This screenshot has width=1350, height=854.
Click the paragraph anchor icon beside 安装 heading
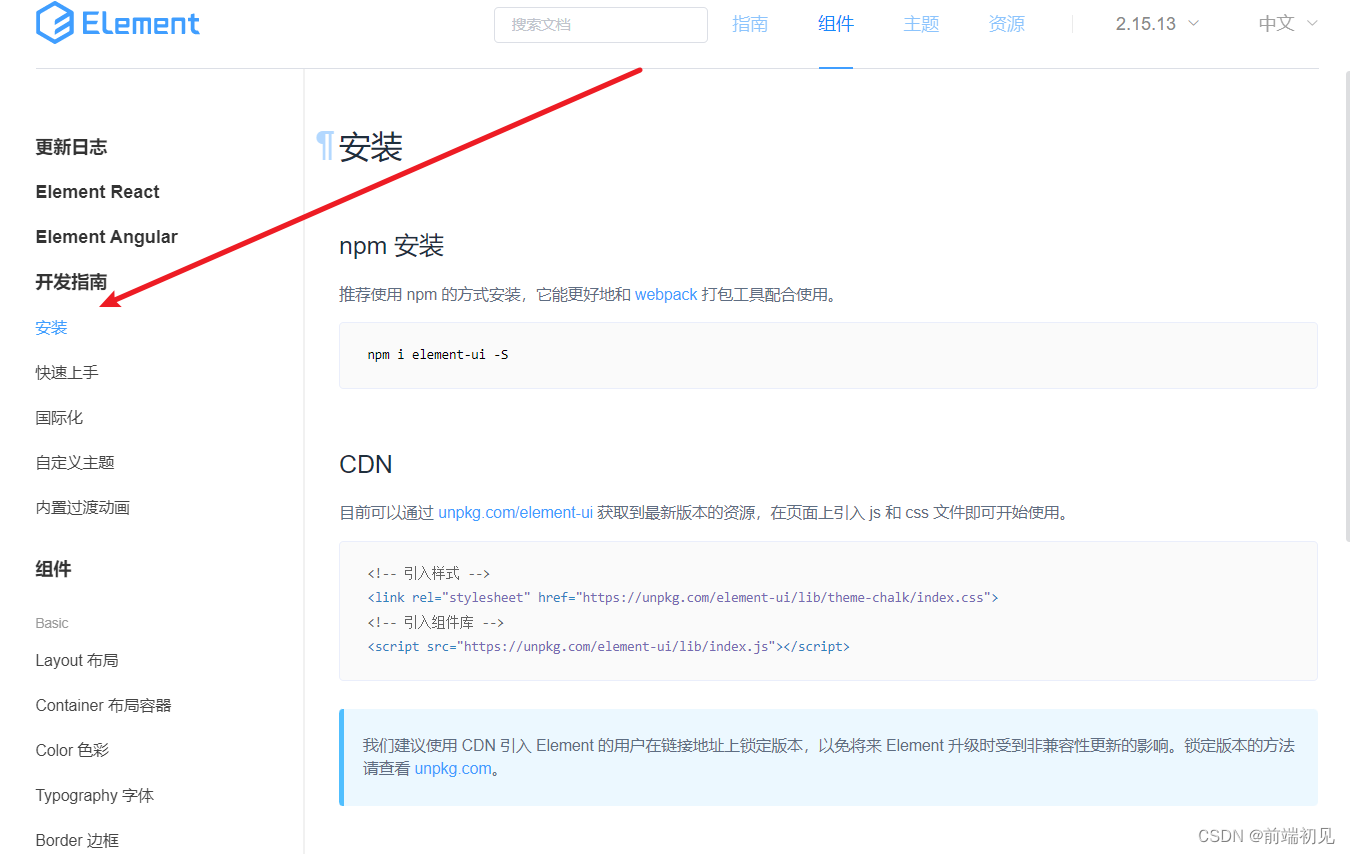[325, 146]
